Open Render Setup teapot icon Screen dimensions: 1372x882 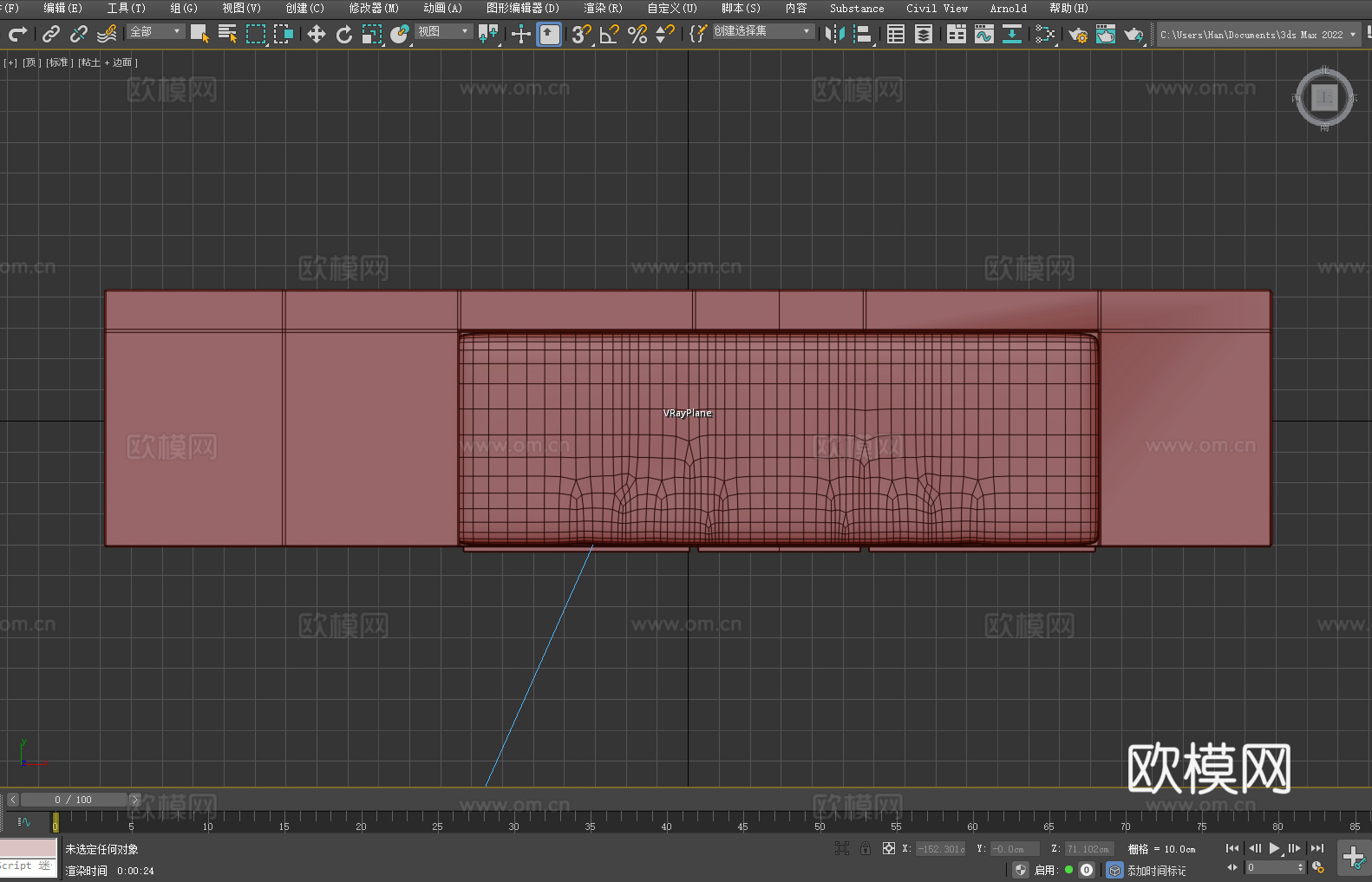(x=1078, y=34)
